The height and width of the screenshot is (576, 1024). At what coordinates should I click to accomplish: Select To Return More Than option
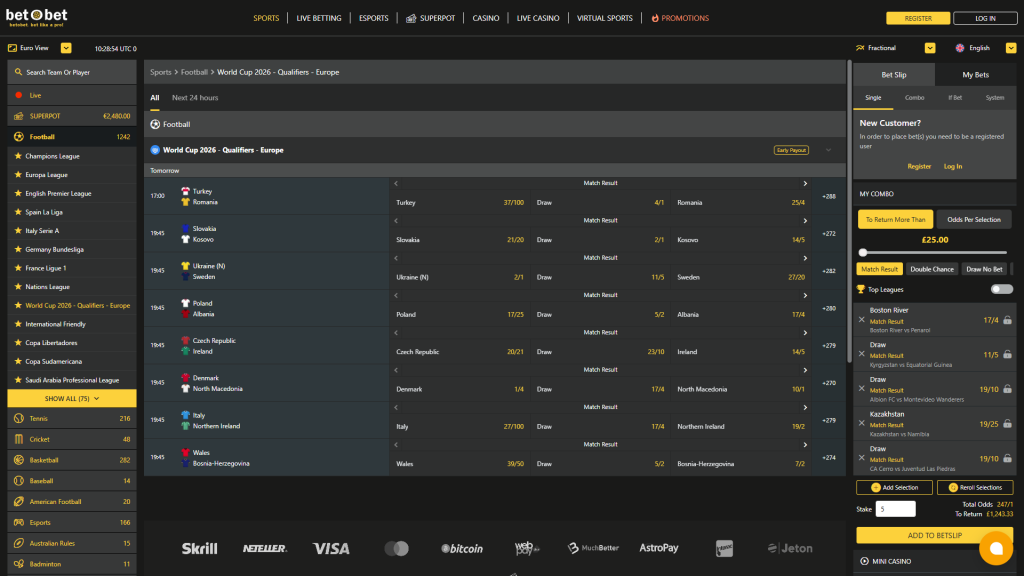[895, 219]
